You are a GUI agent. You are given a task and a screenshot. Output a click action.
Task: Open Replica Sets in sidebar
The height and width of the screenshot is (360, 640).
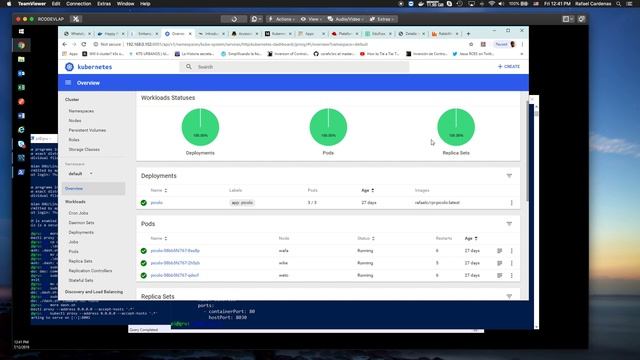tap(80, 261)
